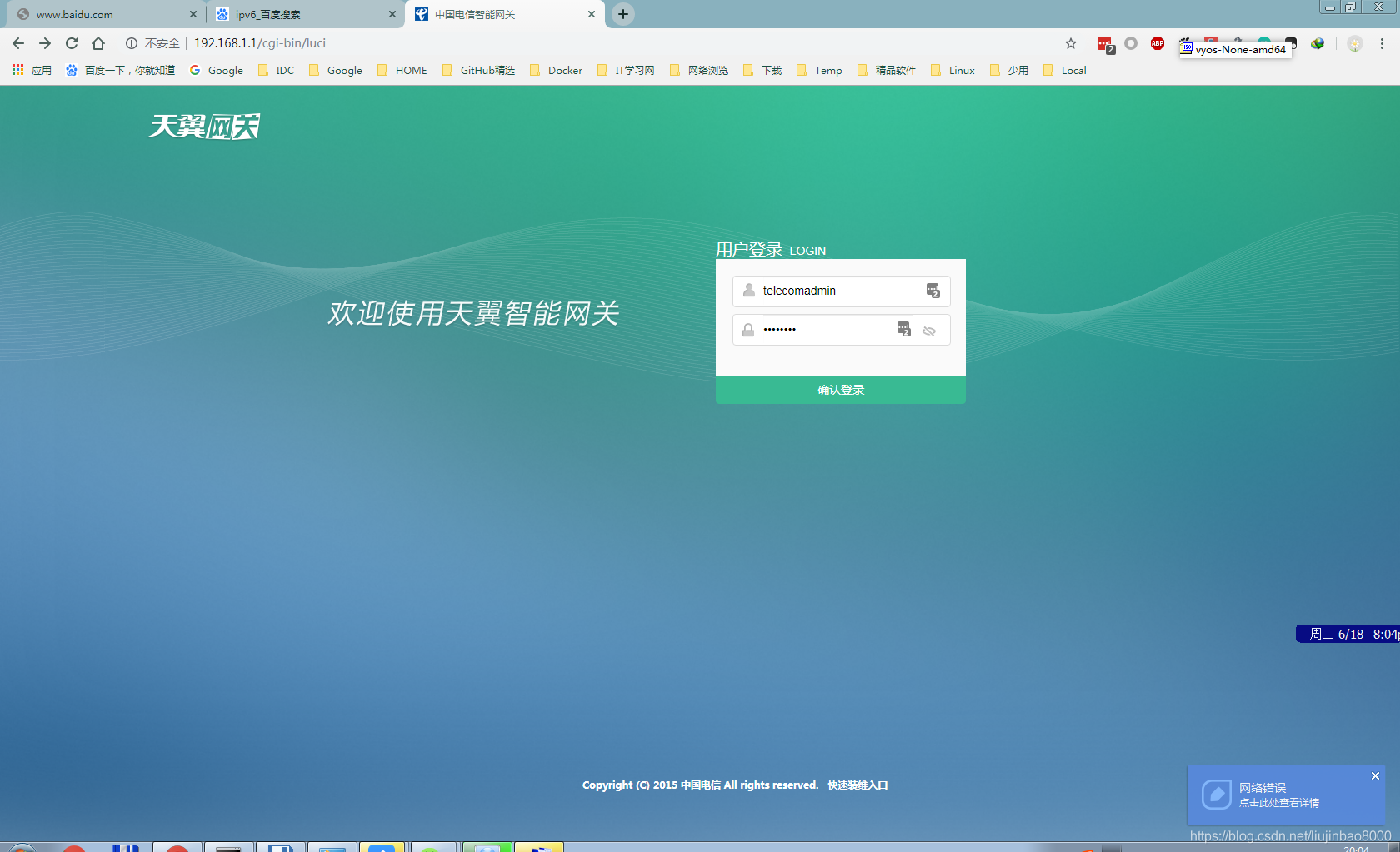This screenshot has height=852, width=1400.
Task: Open the Chrome profile avatar
Action: 1355,44
